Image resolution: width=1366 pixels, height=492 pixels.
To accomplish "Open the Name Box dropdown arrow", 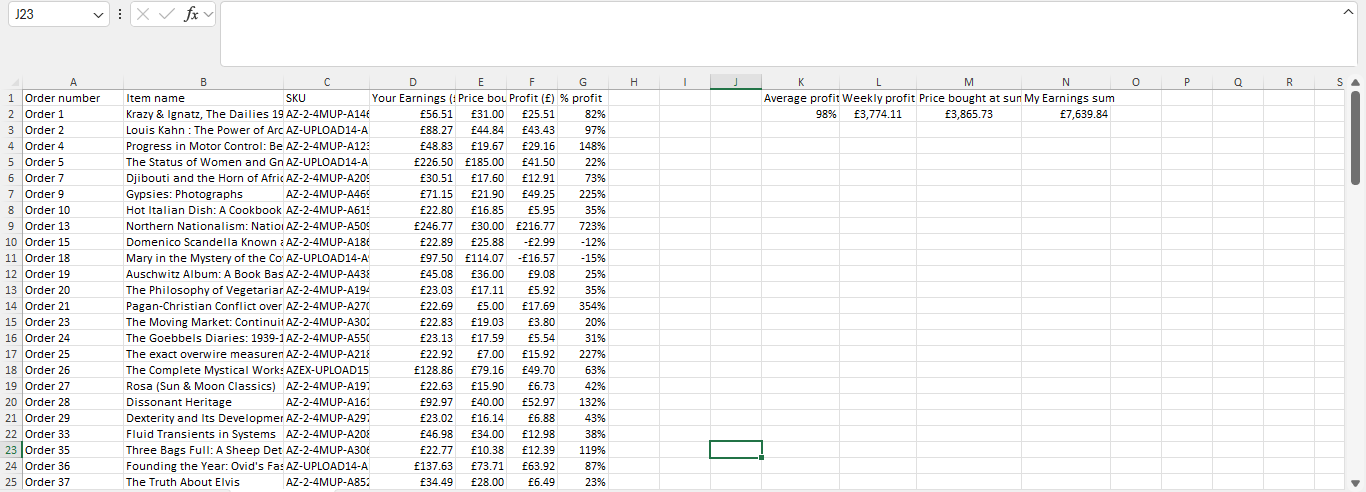I will point(97,15).
